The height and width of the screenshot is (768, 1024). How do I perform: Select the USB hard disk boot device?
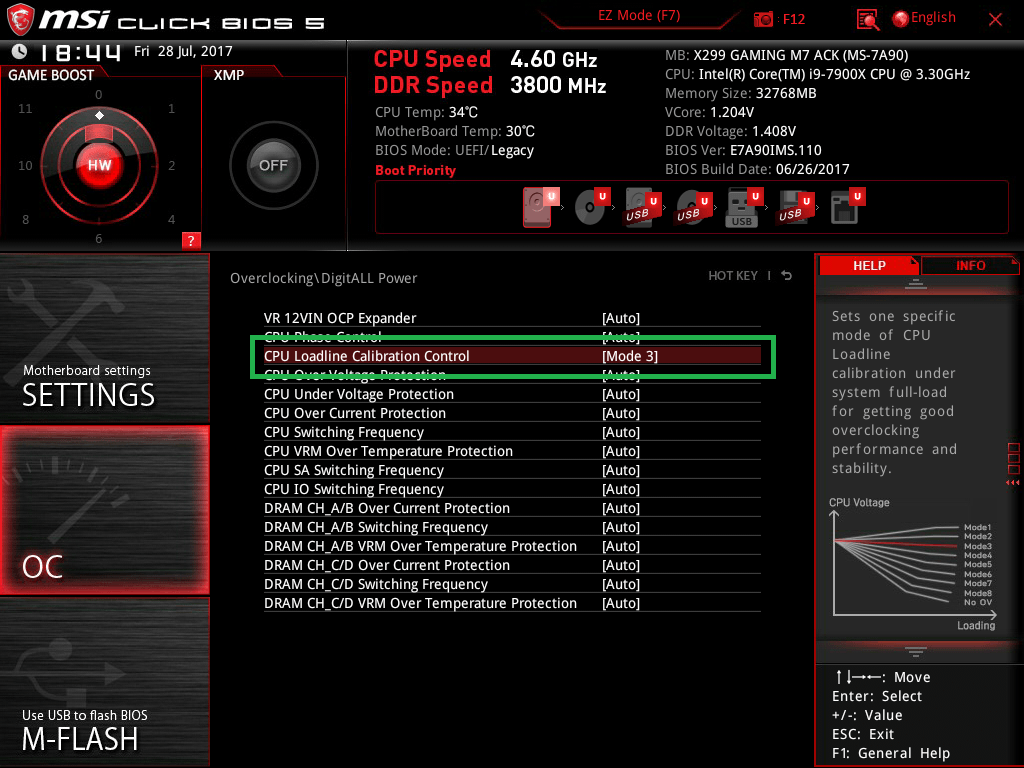point(643,208)
